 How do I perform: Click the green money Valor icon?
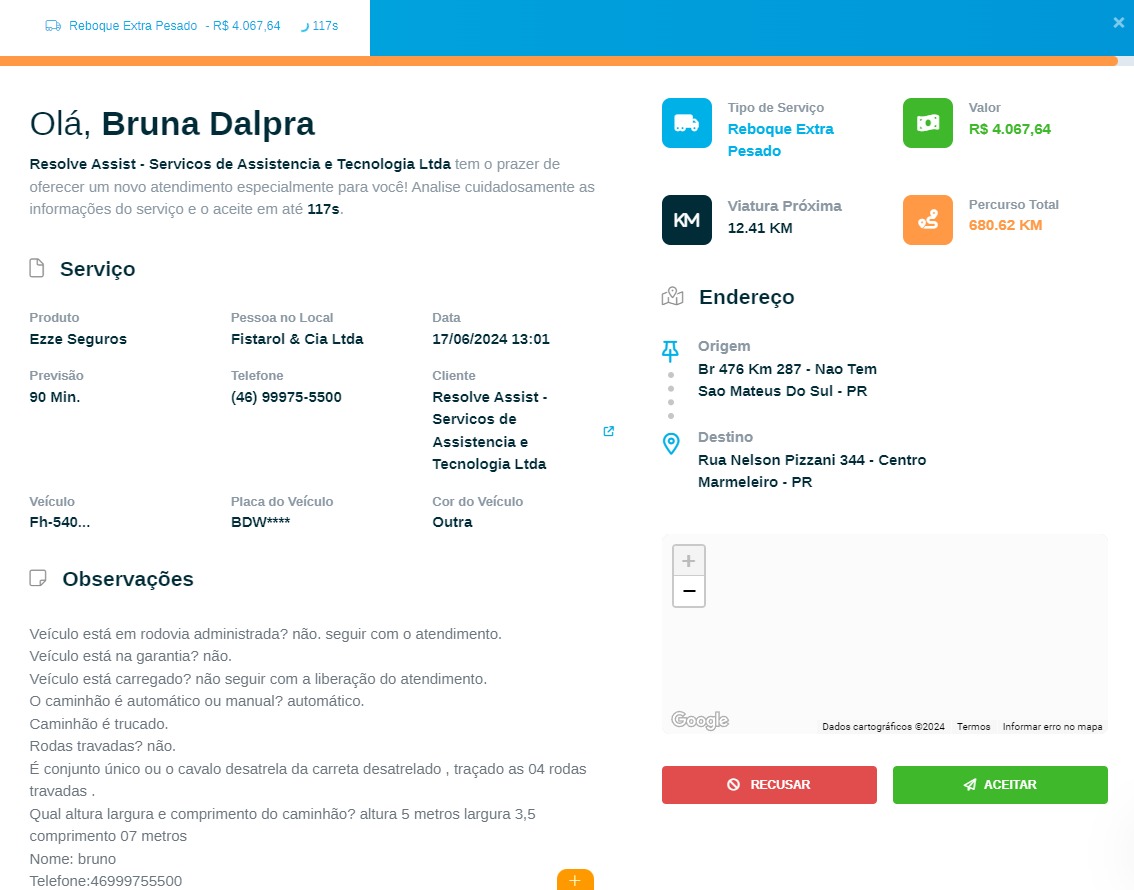[x=928, y=123]
